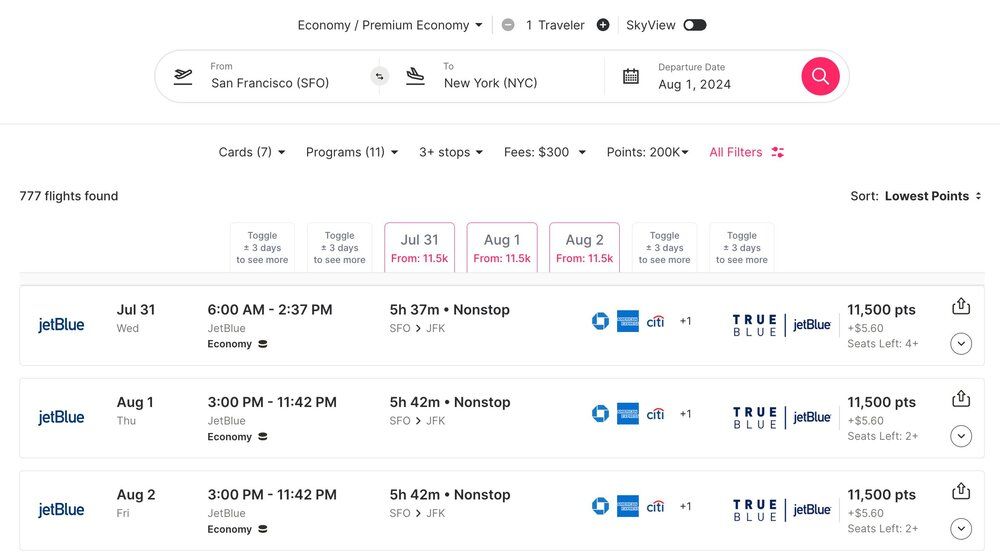Click share icon for Aug 1 flight
This screenshot has height=560, width=1000.
pyautogui.click(x=961, y=399)
